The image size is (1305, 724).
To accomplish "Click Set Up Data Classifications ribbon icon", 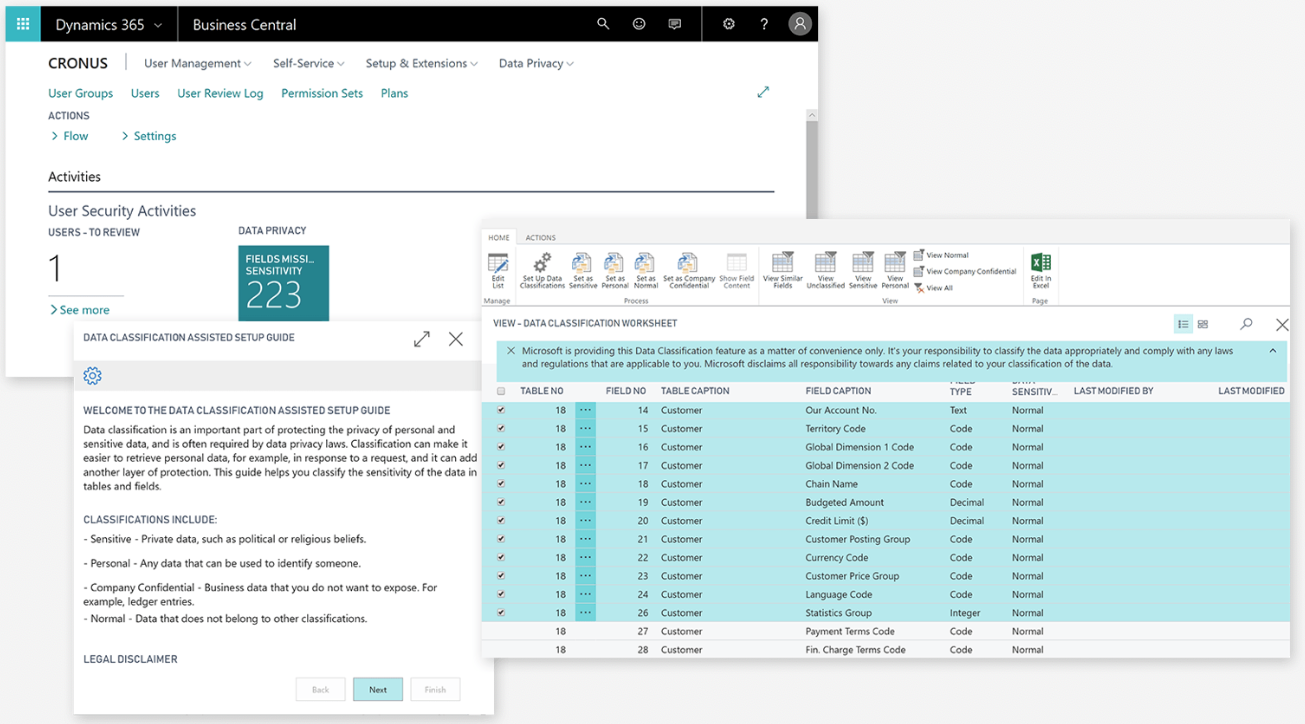I will click(x=542, y=270).
